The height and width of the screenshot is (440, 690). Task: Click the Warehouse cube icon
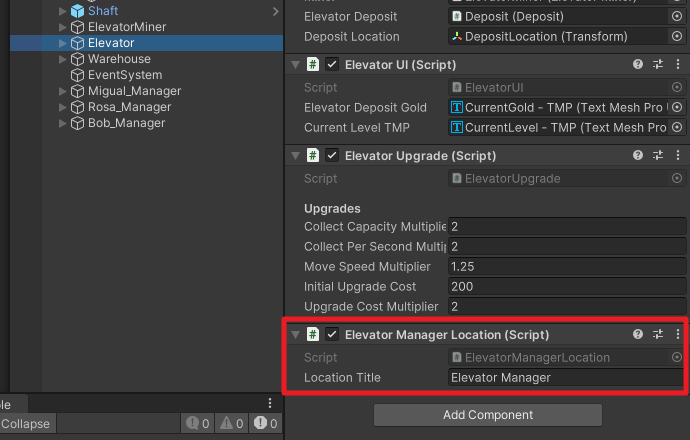(x=77, y=59)
